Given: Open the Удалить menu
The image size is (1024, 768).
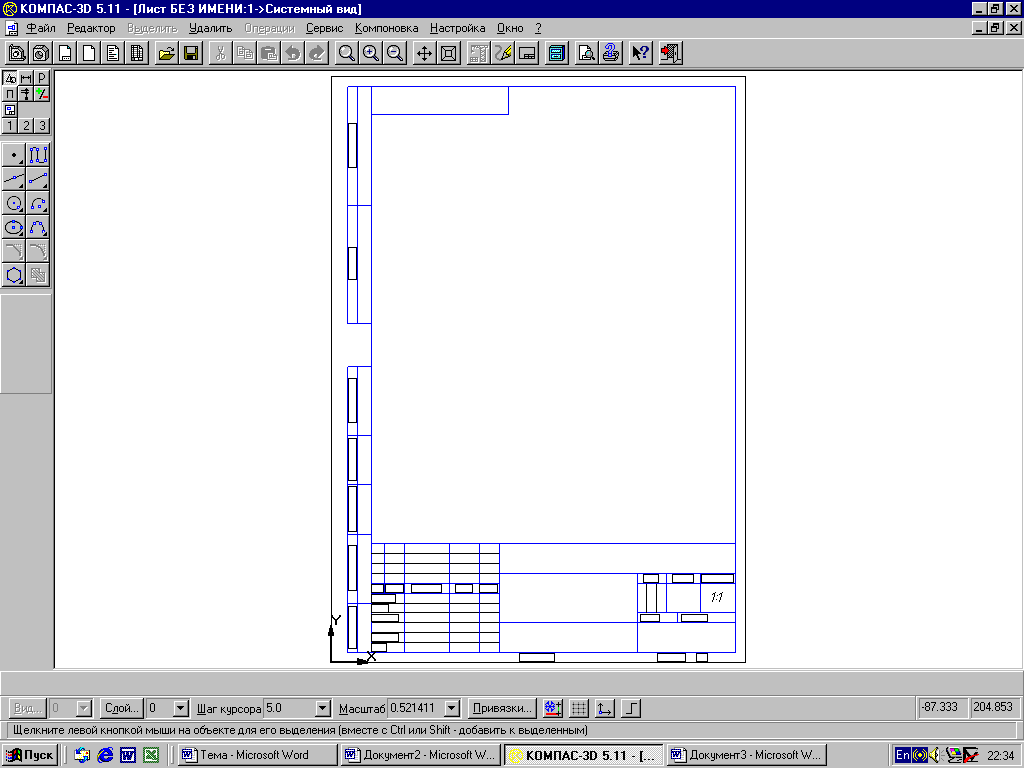Looking at the screenshot, I should coord(210,28).
